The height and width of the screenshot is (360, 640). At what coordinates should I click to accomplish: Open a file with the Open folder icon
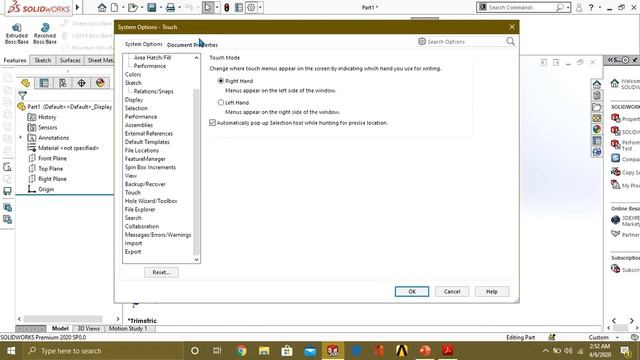pyautogui.click(x=132, y=7)
